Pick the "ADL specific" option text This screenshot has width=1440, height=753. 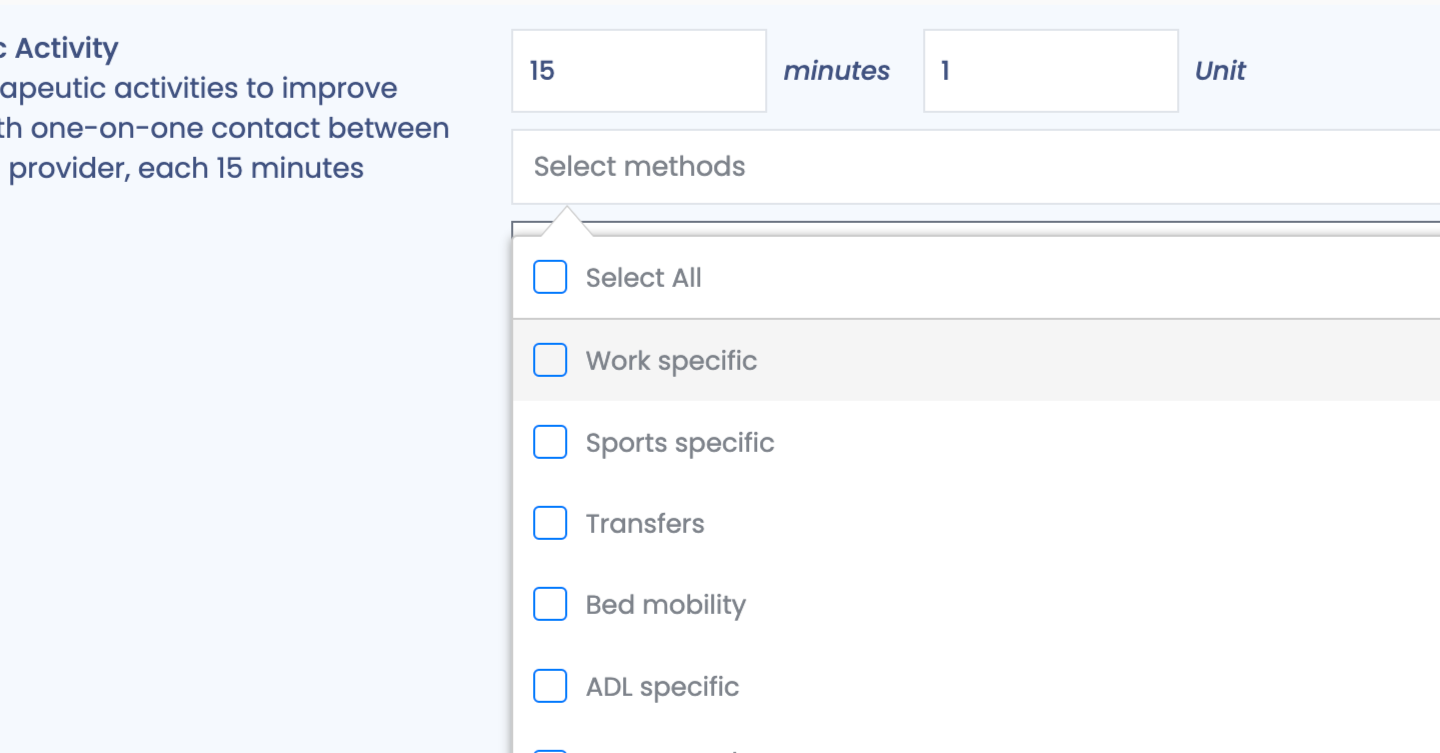662,688
